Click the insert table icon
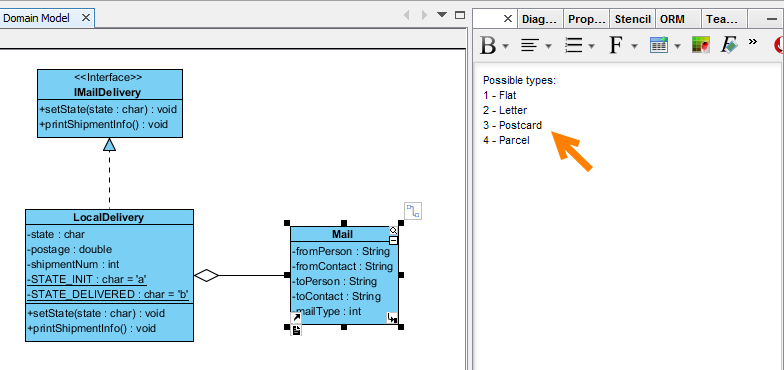784x370 pixels. (659, 45)
